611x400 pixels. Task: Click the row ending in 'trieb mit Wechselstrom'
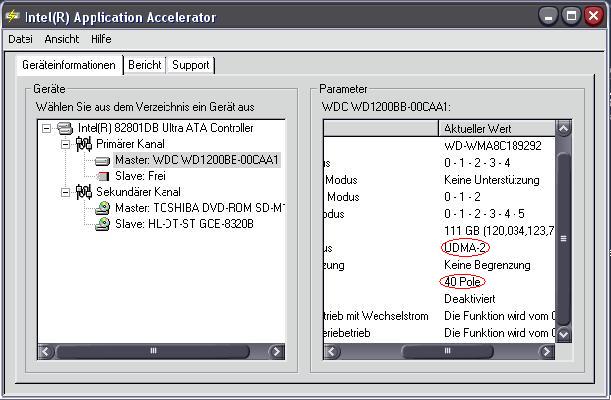(439, 316)
